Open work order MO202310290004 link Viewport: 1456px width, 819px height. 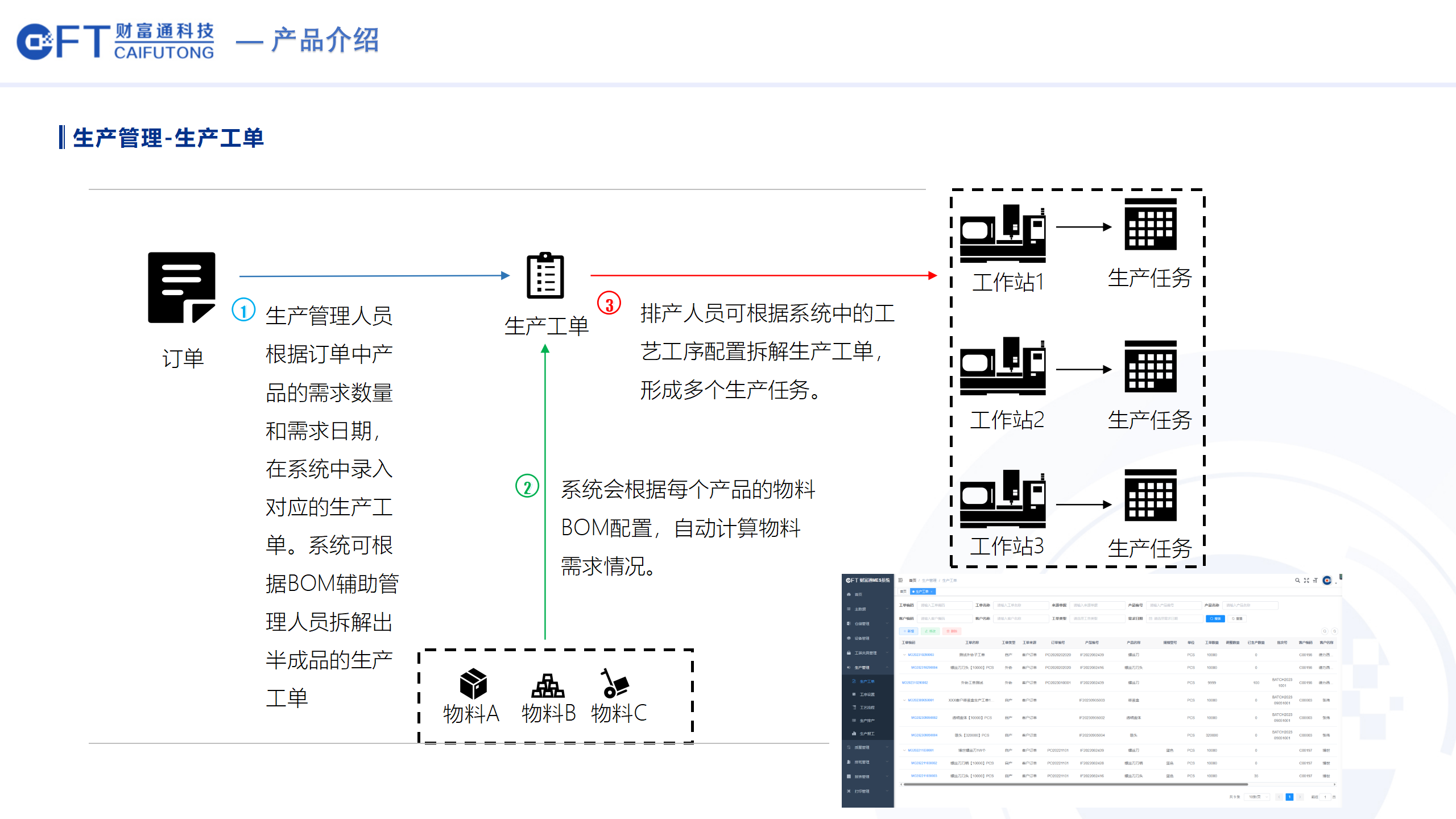click(x=924, y=668)
